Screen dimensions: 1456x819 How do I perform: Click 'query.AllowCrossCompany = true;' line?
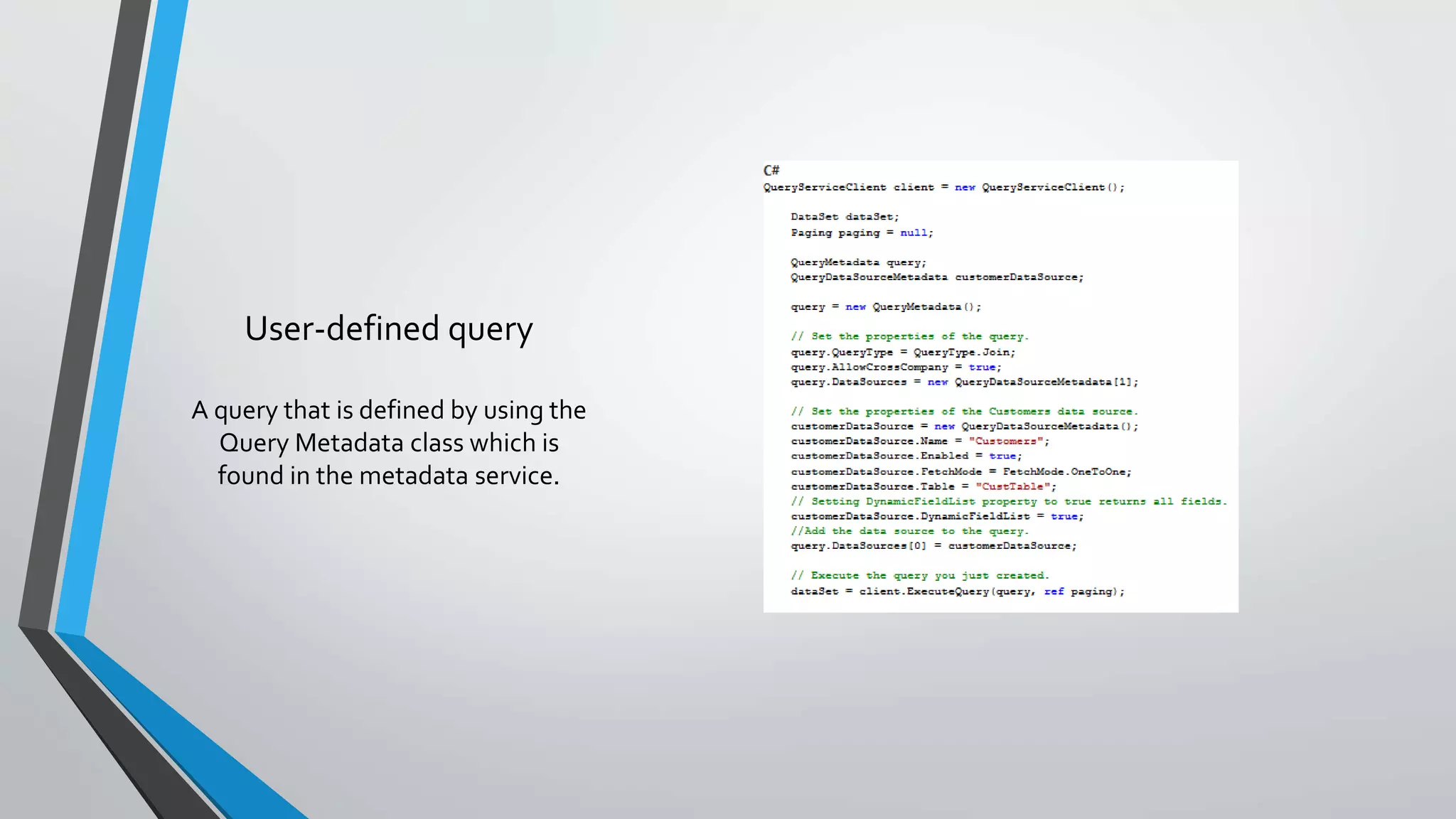[x=896, y=367]
